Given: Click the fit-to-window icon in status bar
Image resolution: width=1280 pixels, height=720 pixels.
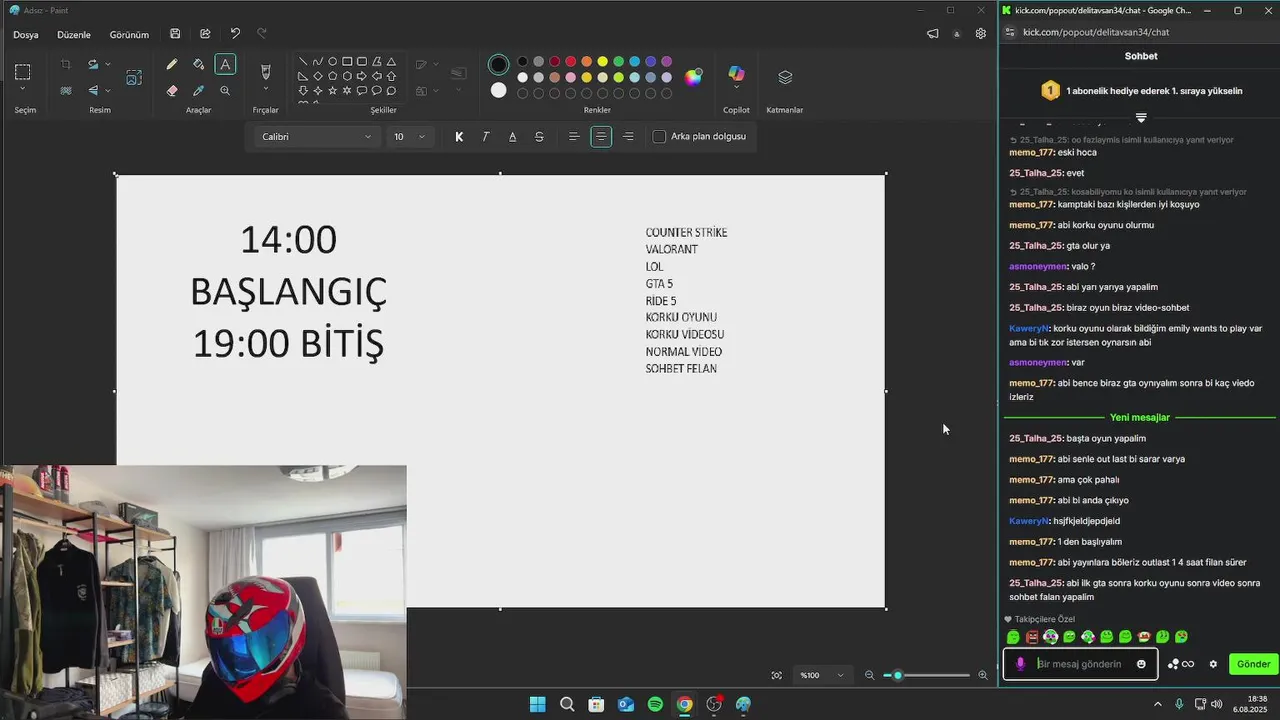Looking at the screenshot, I should click(x=776, y=675).
